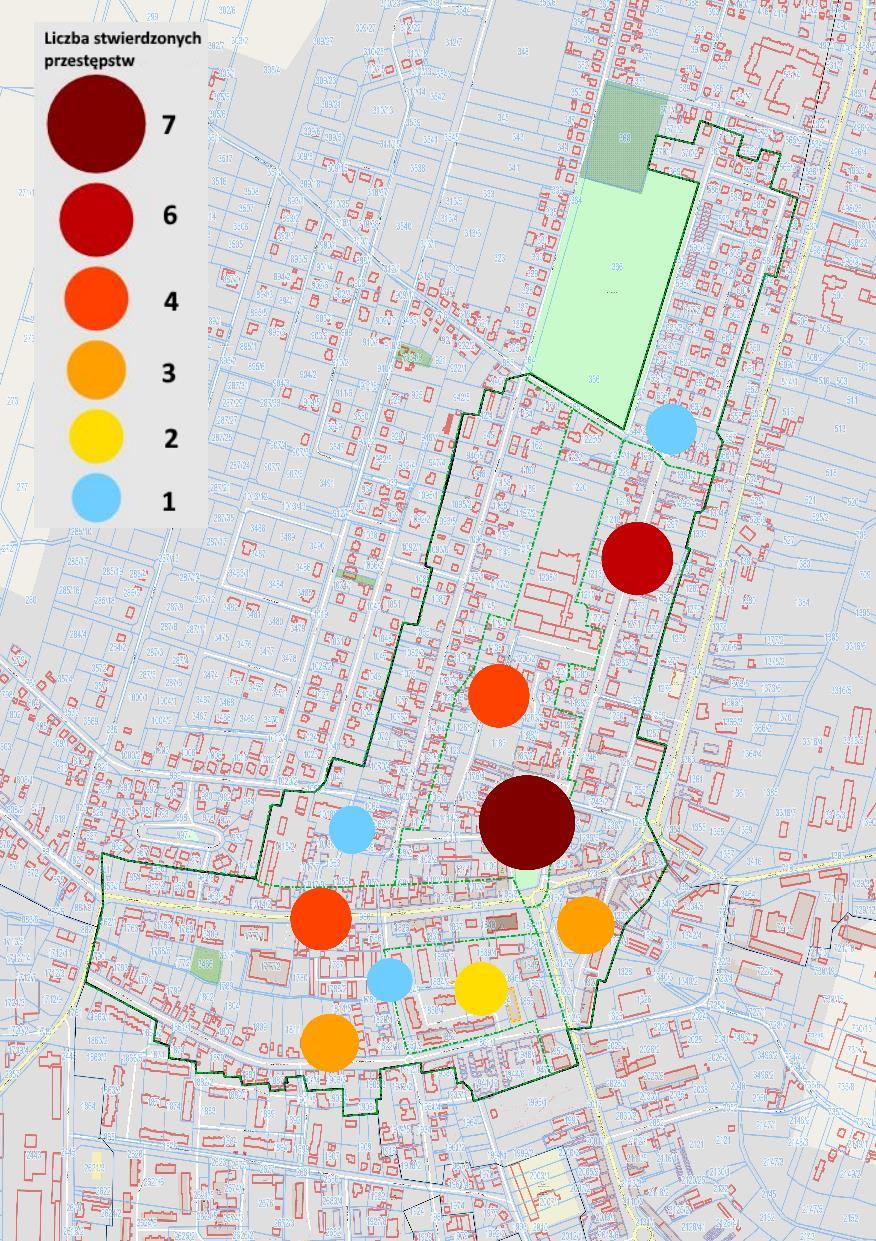Select the southernmost orange marker on the map
The image size is (876, 1241).
point(330,1043)
